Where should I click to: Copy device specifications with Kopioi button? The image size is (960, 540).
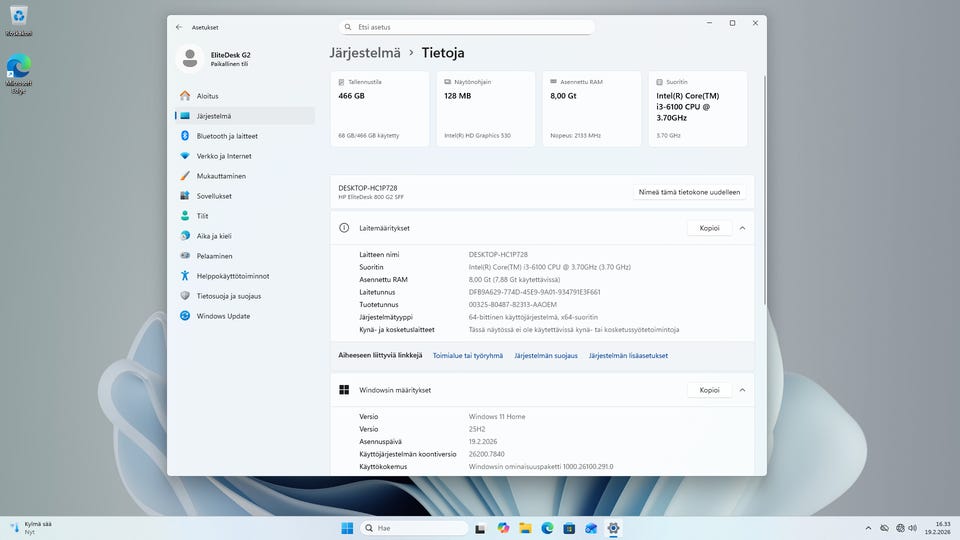click(x=709, y=228)
